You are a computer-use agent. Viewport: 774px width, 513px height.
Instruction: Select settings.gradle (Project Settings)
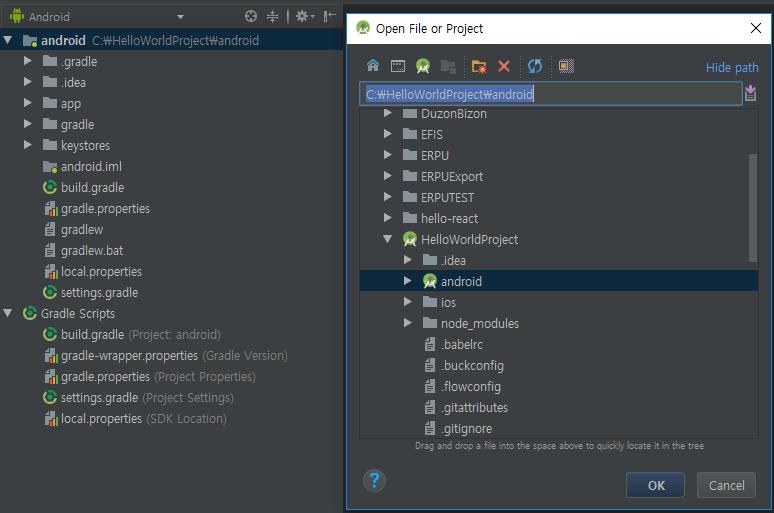138,397
